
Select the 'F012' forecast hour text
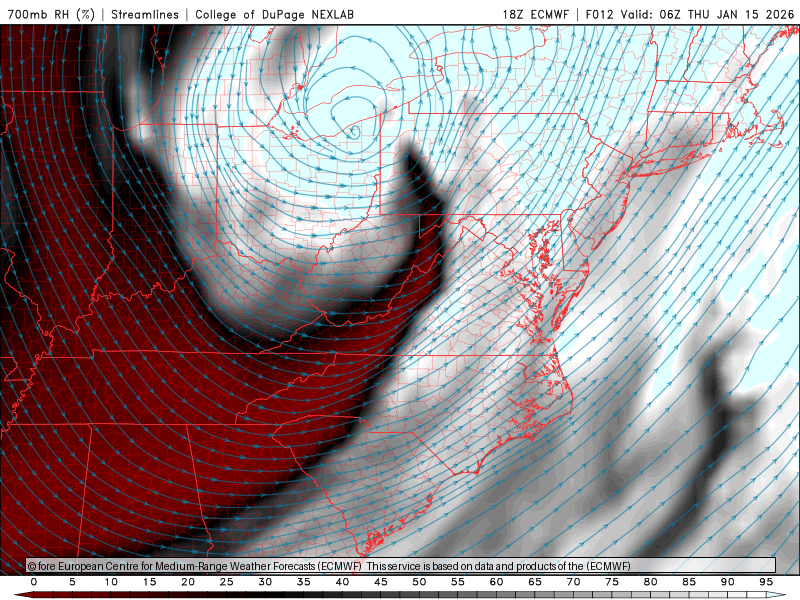pyautogui.click(x=599, y=14)
